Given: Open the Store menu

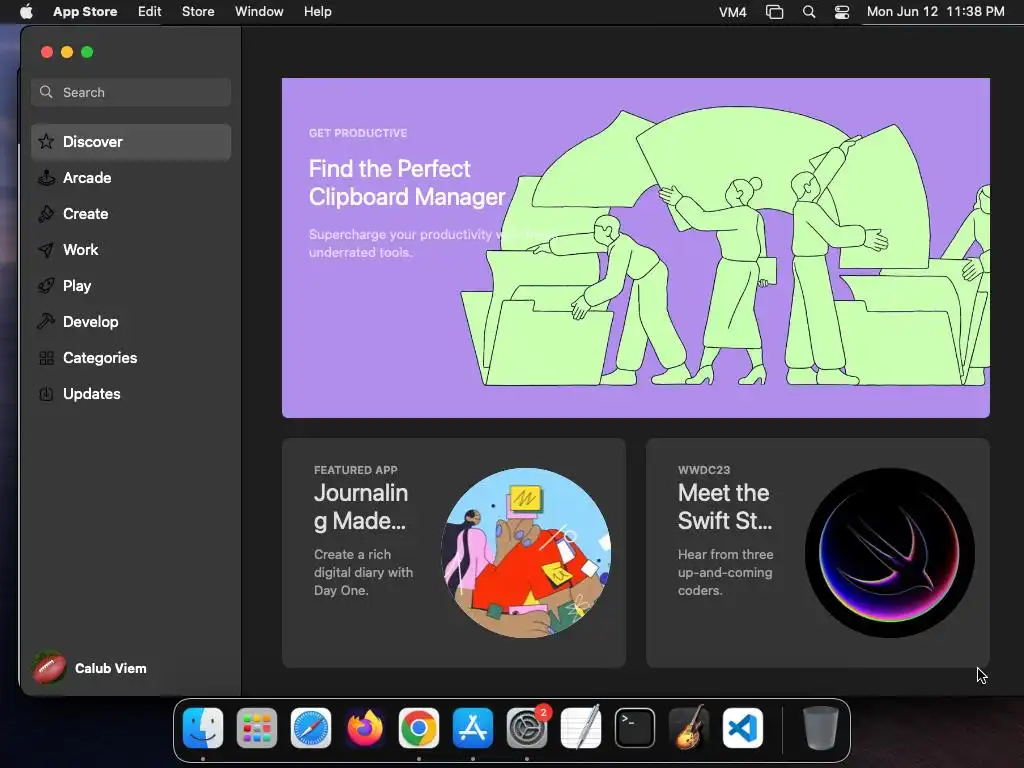Looking at the screenshot, I should tap(198, 12).
